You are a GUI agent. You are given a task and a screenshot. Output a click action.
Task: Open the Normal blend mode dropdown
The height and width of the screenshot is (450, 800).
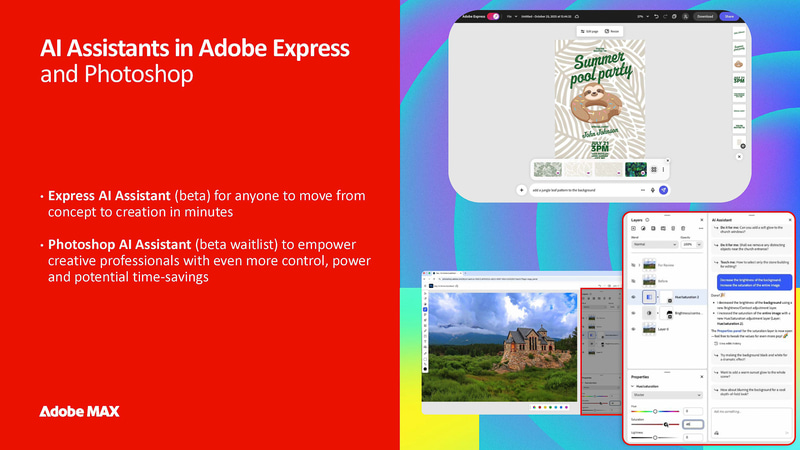coord(655,244)
